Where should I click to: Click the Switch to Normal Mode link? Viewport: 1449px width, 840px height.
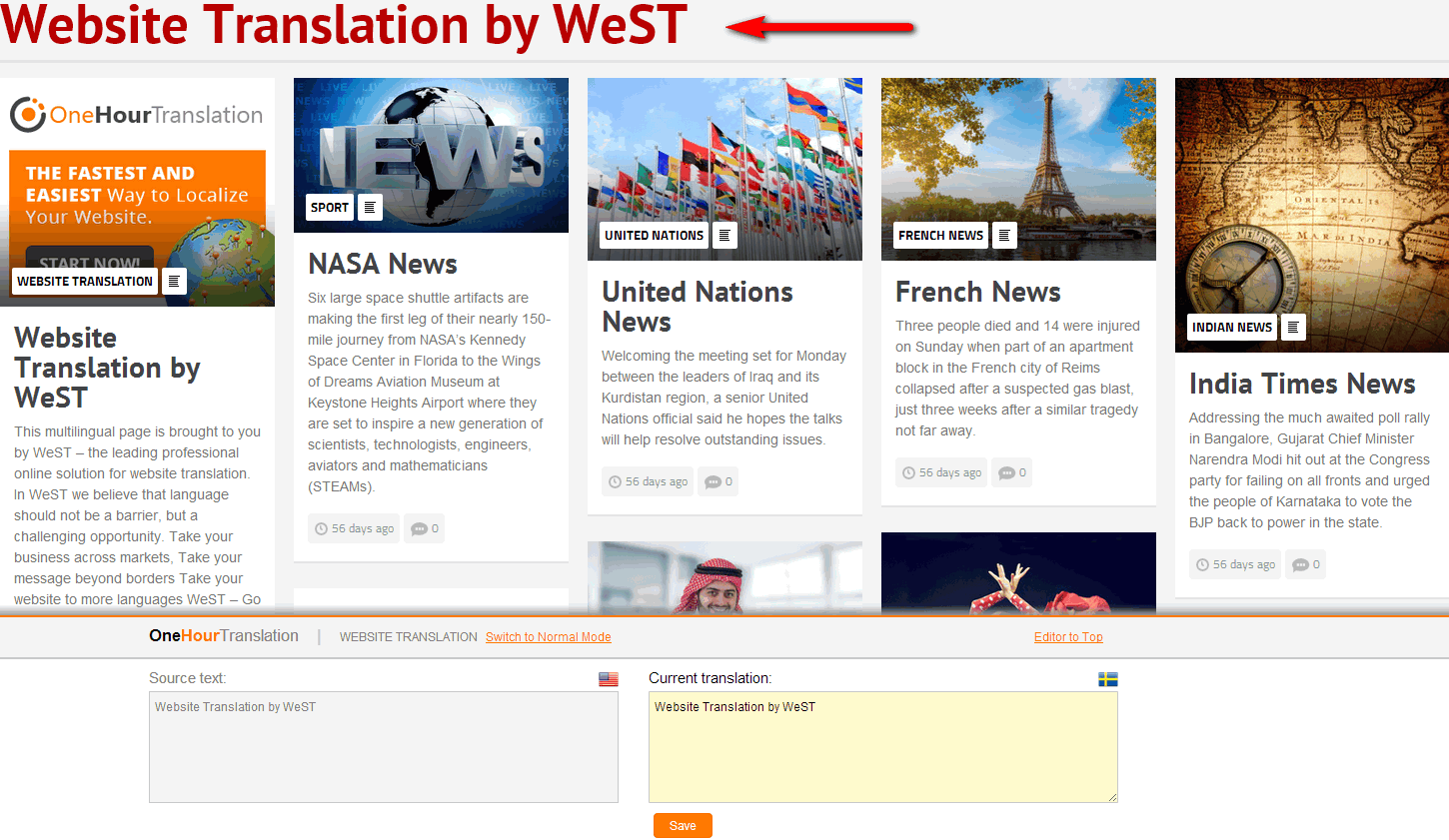549,637
